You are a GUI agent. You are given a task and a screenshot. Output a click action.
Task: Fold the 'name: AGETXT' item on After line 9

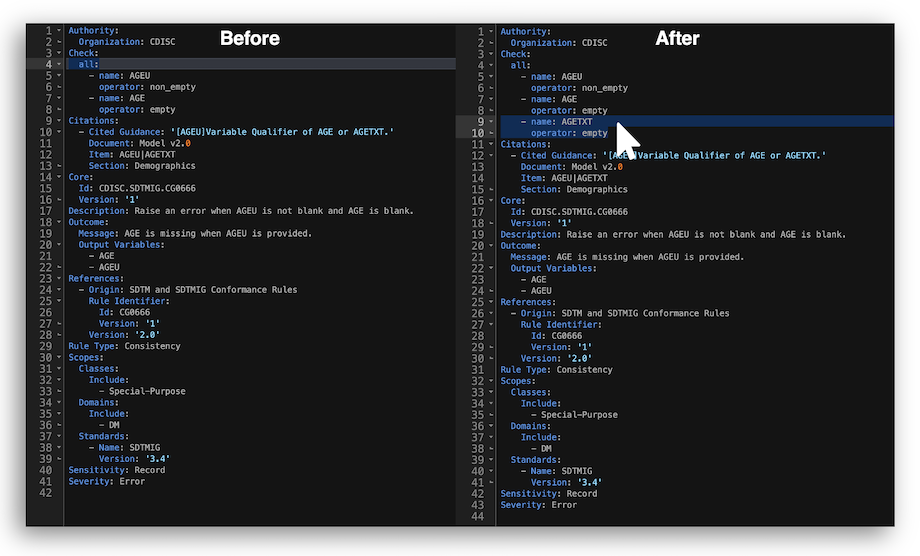click(x=491, y=121)
